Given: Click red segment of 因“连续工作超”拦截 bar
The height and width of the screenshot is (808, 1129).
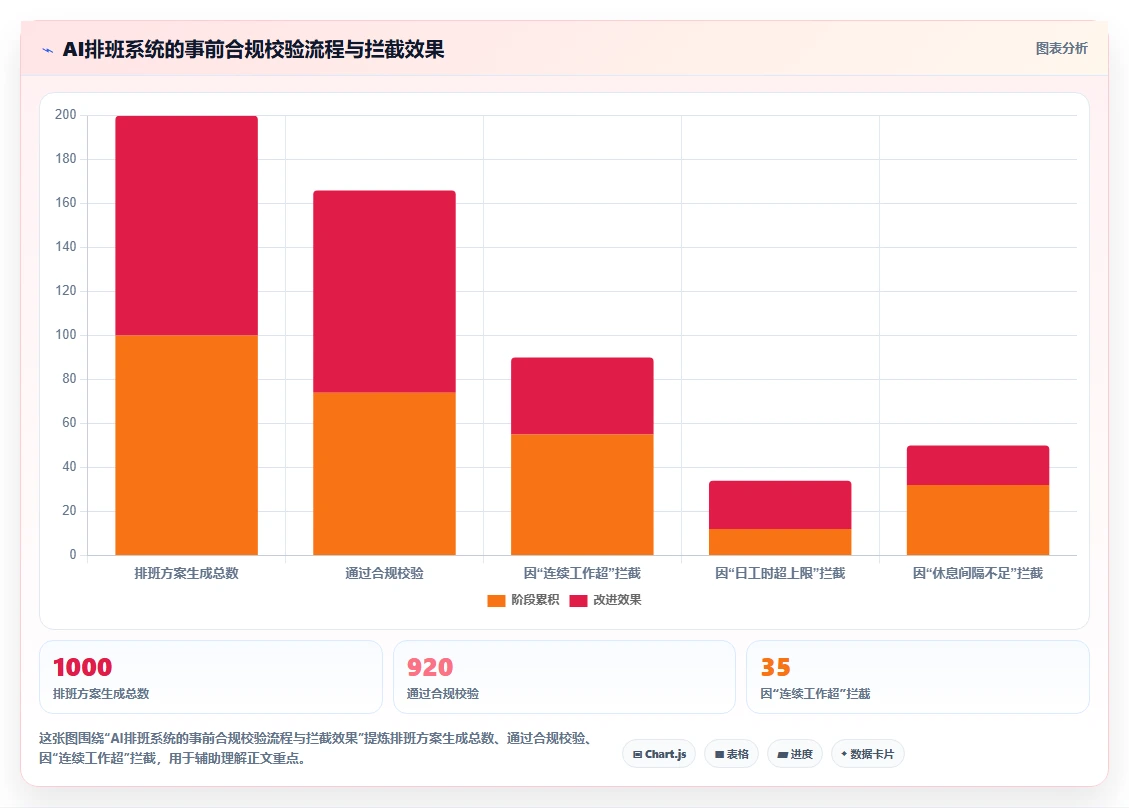Looking at the screenshot, I should (583, 396).
